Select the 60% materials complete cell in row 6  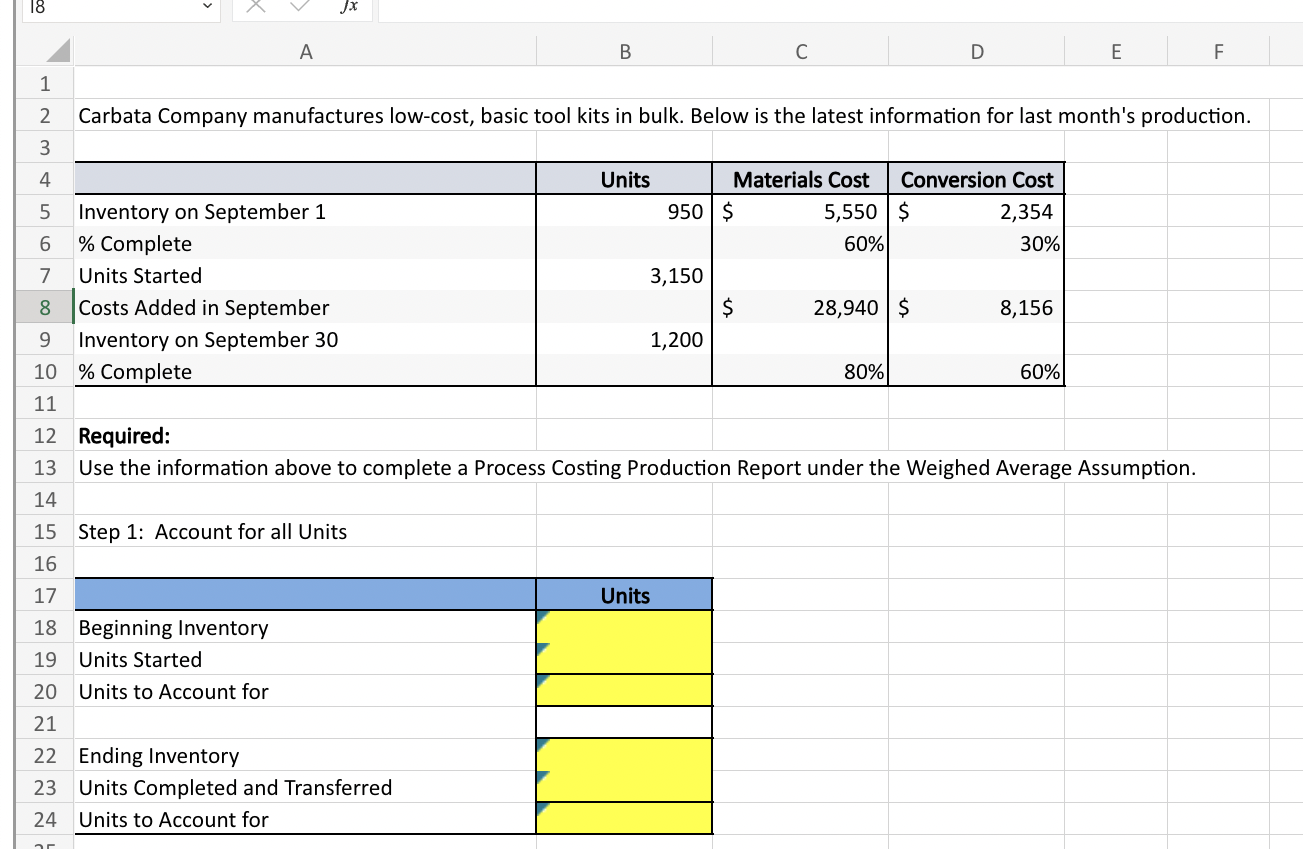coord(800,243)
